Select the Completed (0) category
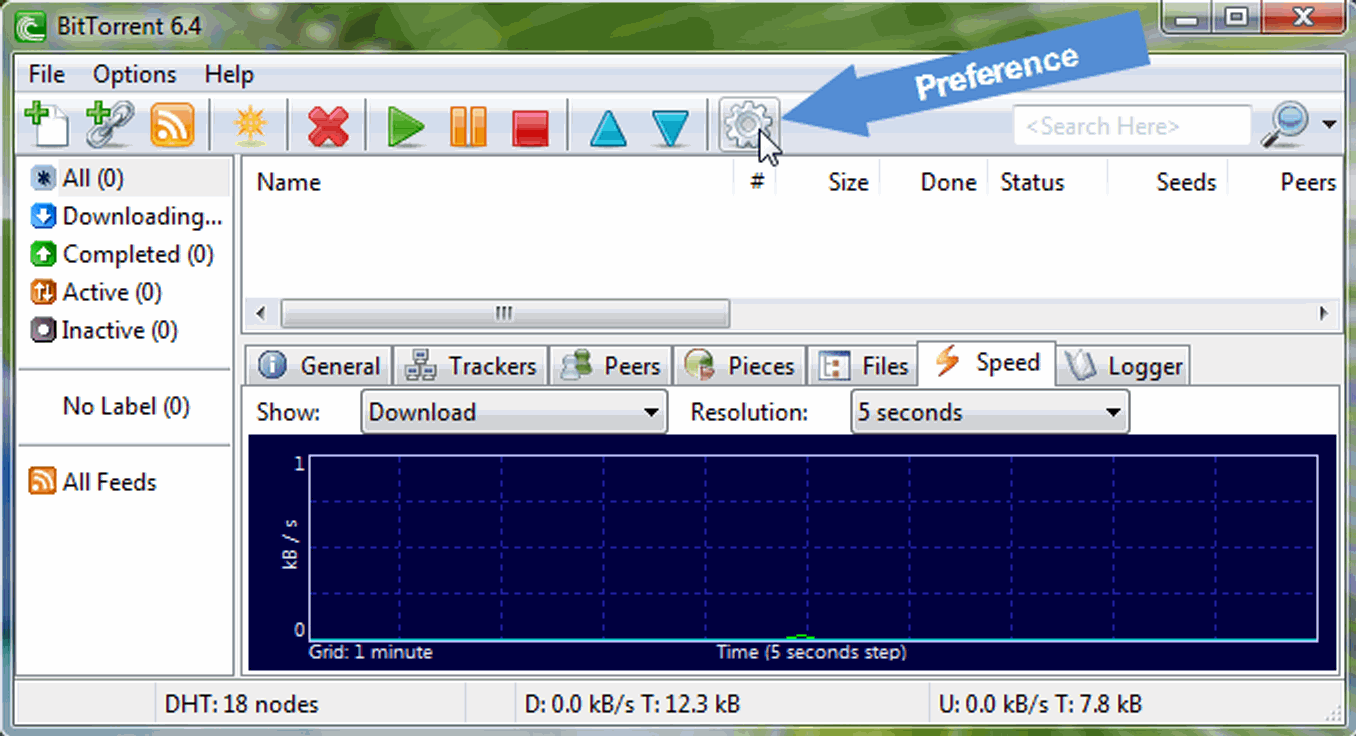 point(125,254)
